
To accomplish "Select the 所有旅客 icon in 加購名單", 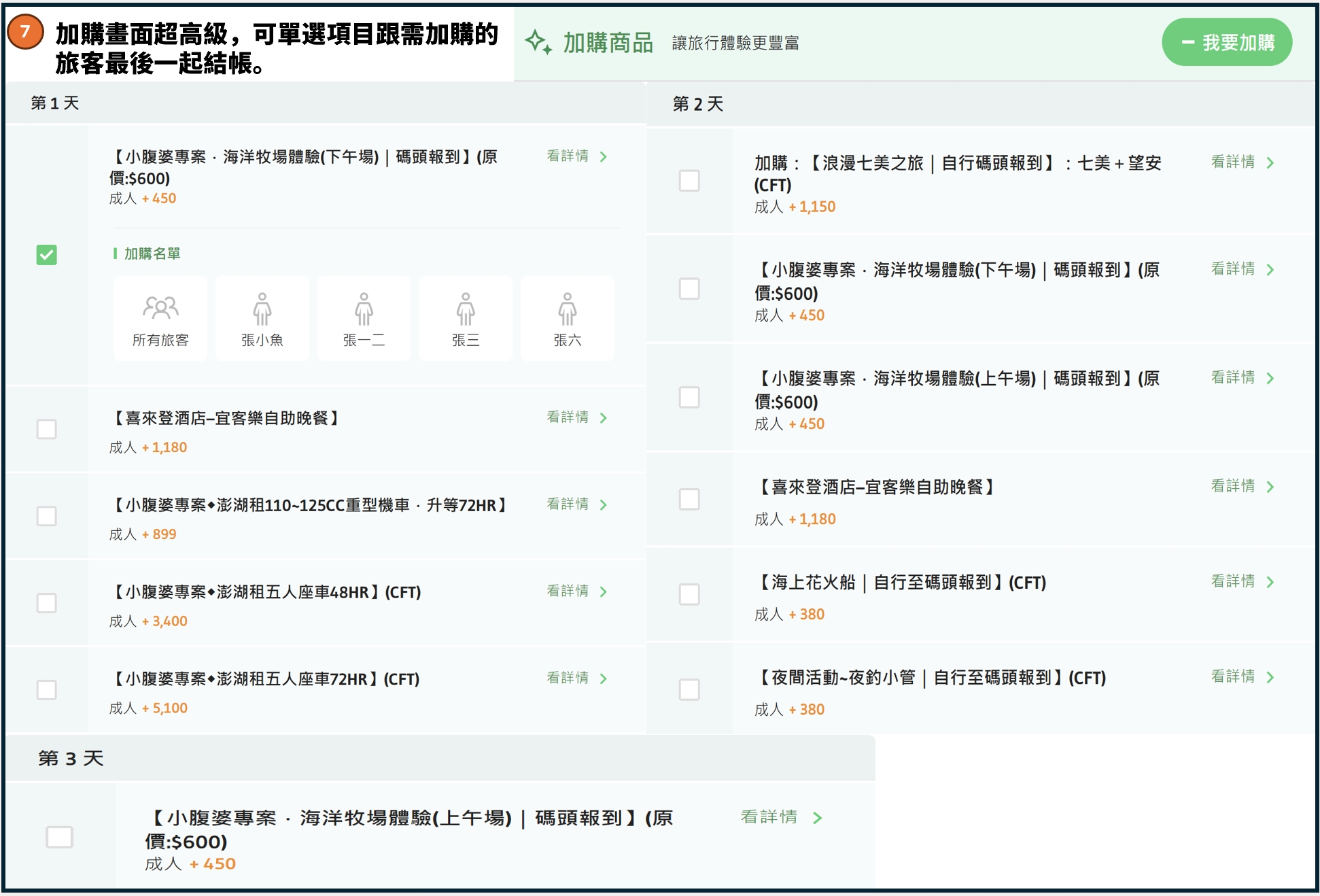I will tap(160, 317).
